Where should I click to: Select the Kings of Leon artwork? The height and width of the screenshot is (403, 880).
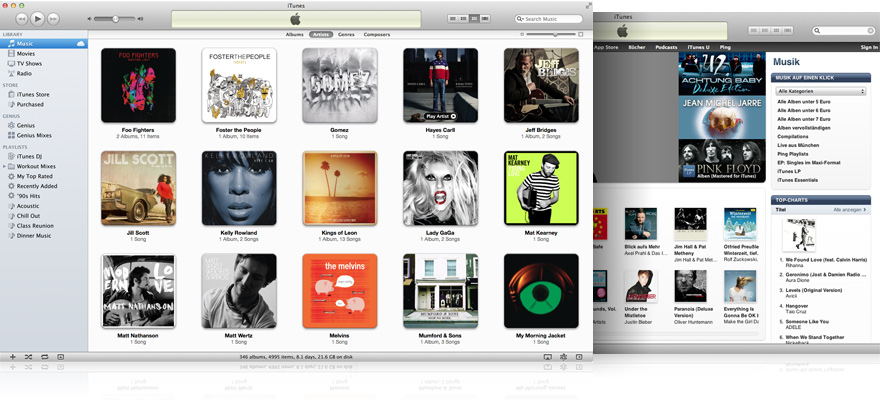point(340,188)
